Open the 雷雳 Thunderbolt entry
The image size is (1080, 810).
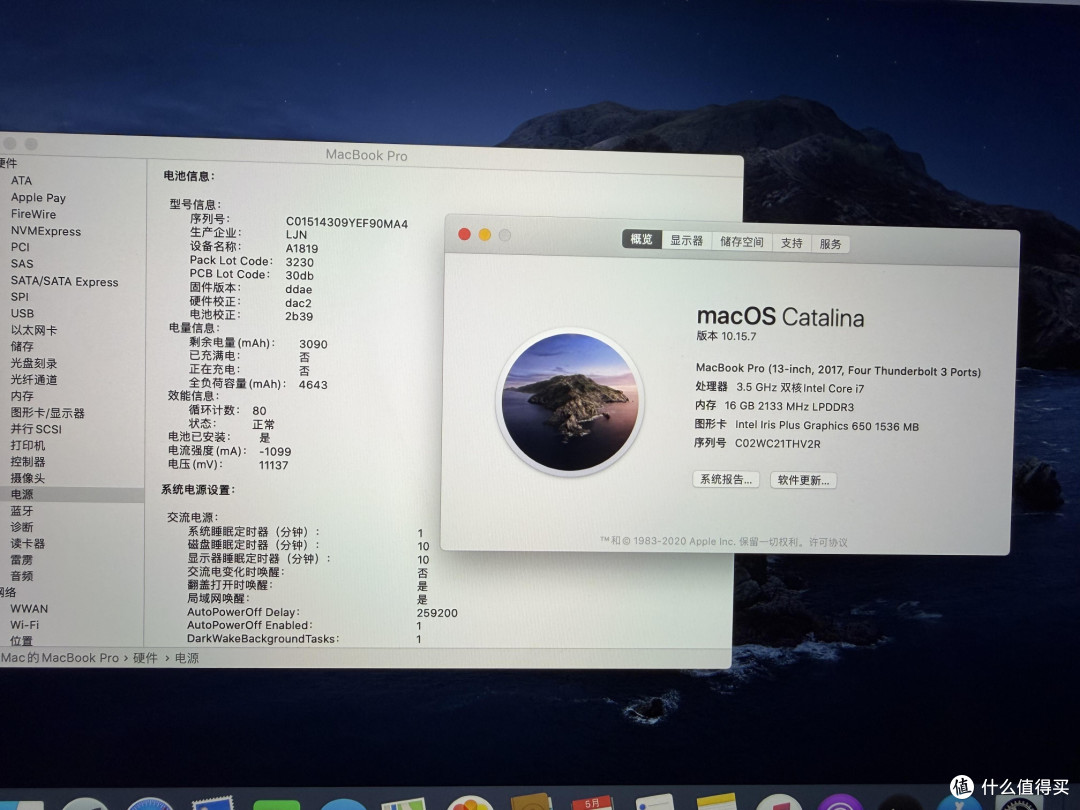21,560
